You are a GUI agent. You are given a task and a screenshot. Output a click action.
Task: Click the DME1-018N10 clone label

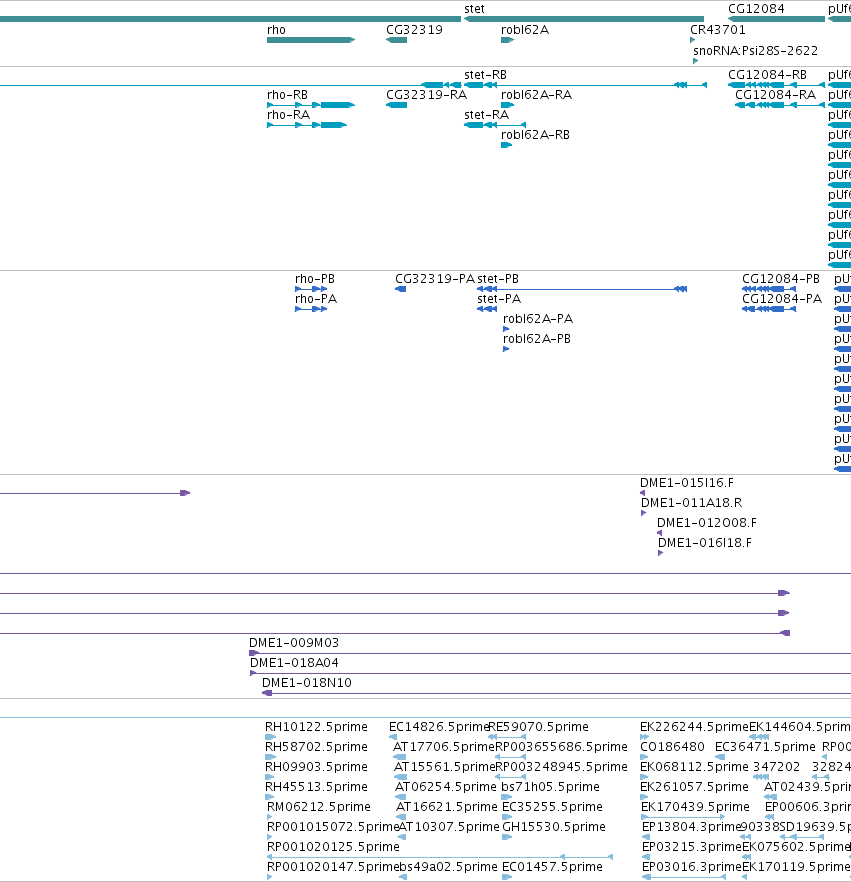[x=307, y=683]
